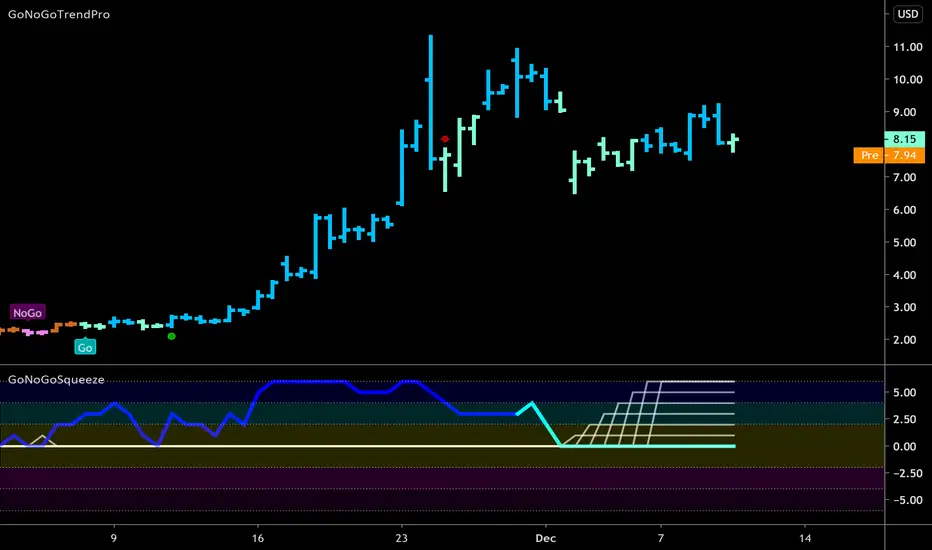Image resolution: width=932 pixels, height=550 pixels.
Task: Click the Pre 7.94 pre-market price label
Action: [x=889, y=155]
